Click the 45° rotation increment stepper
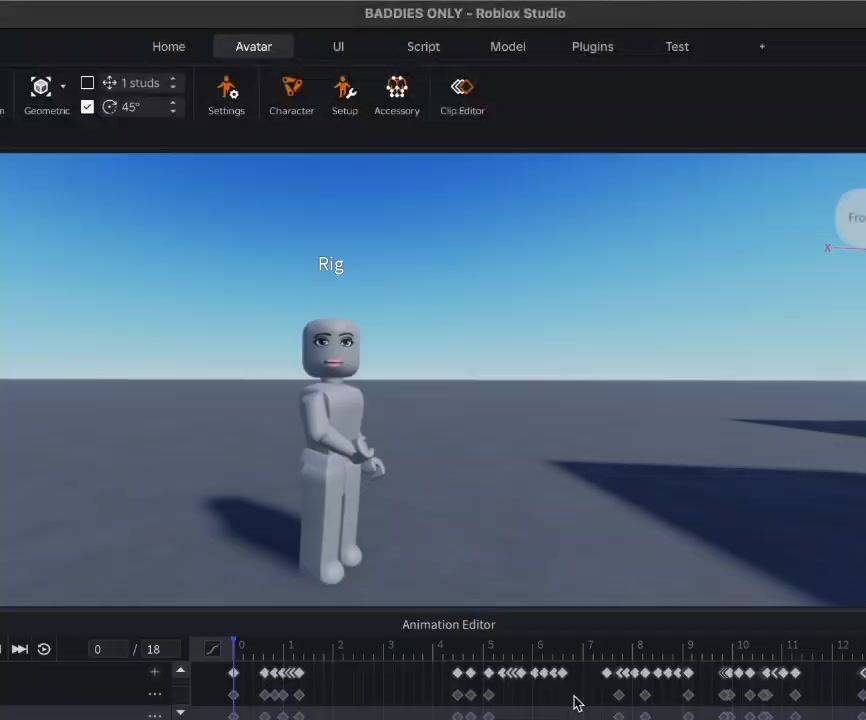Viewport: 866px width, 720px height. (173, 107)
